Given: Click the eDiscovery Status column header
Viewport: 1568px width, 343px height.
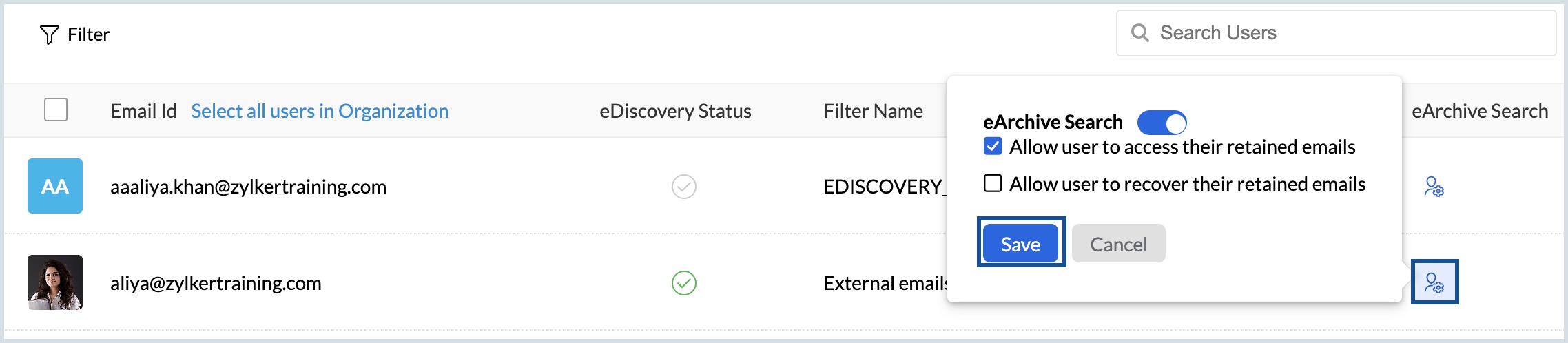Looking at the screenshot, I should click(x=675, y=111).
